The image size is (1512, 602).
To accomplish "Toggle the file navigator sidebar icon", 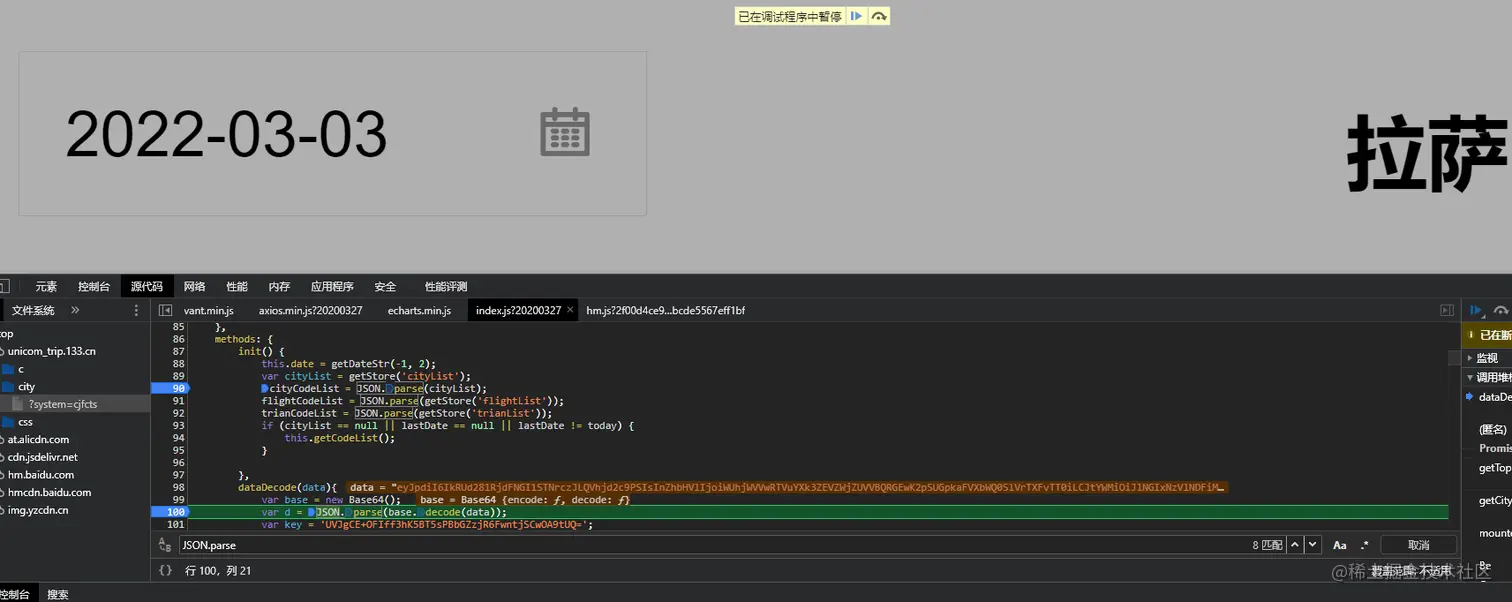I will (166, 311).
